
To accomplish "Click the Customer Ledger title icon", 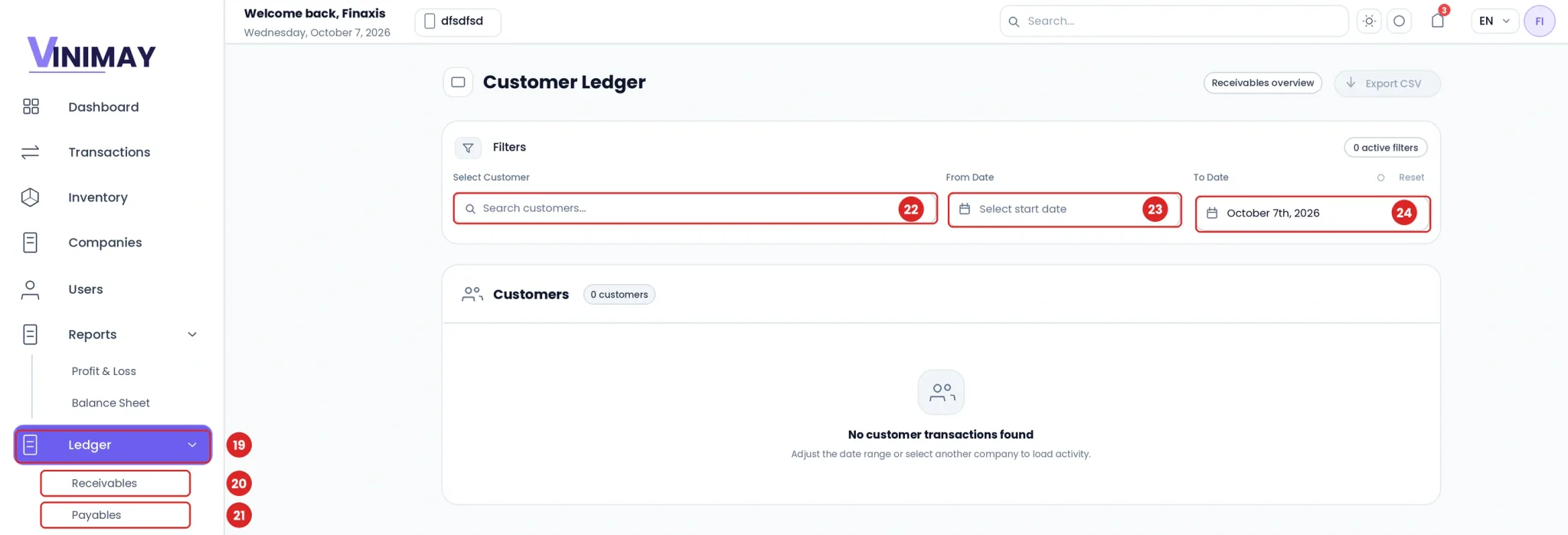I will (458, 82).
